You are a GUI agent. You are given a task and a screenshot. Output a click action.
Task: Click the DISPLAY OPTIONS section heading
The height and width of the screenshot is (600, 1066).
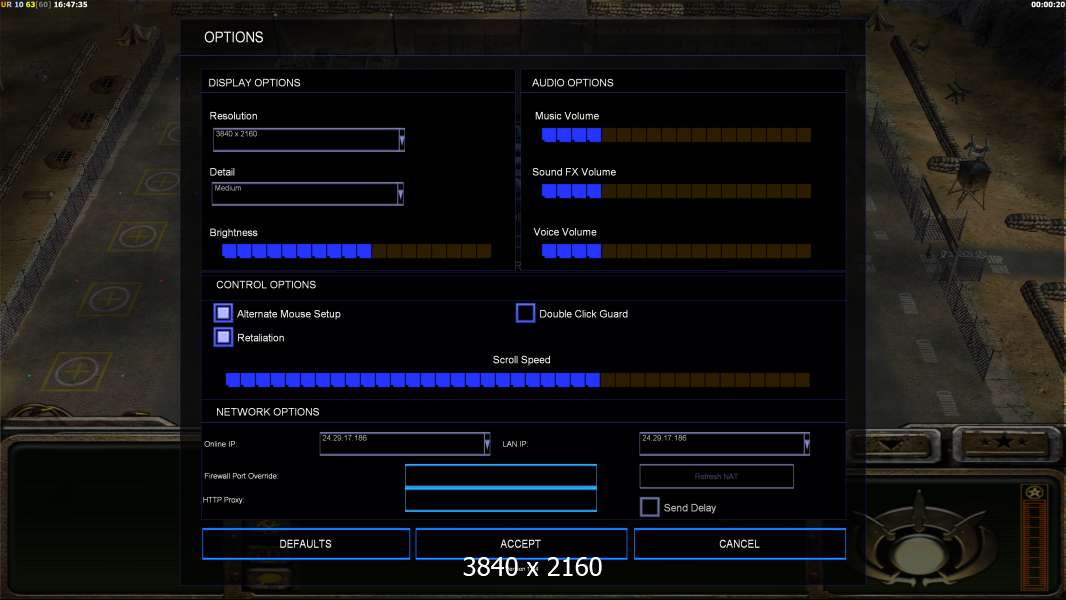[x=254, y=83]
